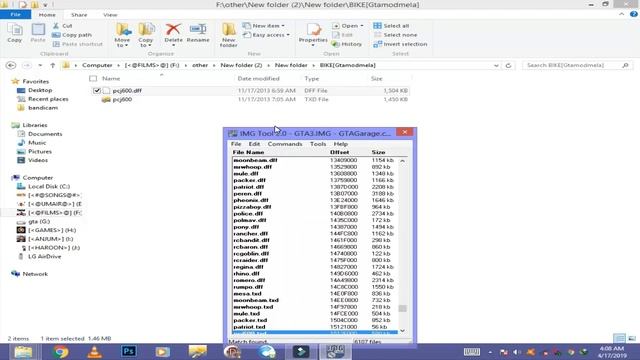Open recent locations dropdown arrow
Screen dimensions: 640x360
point(40,65)
